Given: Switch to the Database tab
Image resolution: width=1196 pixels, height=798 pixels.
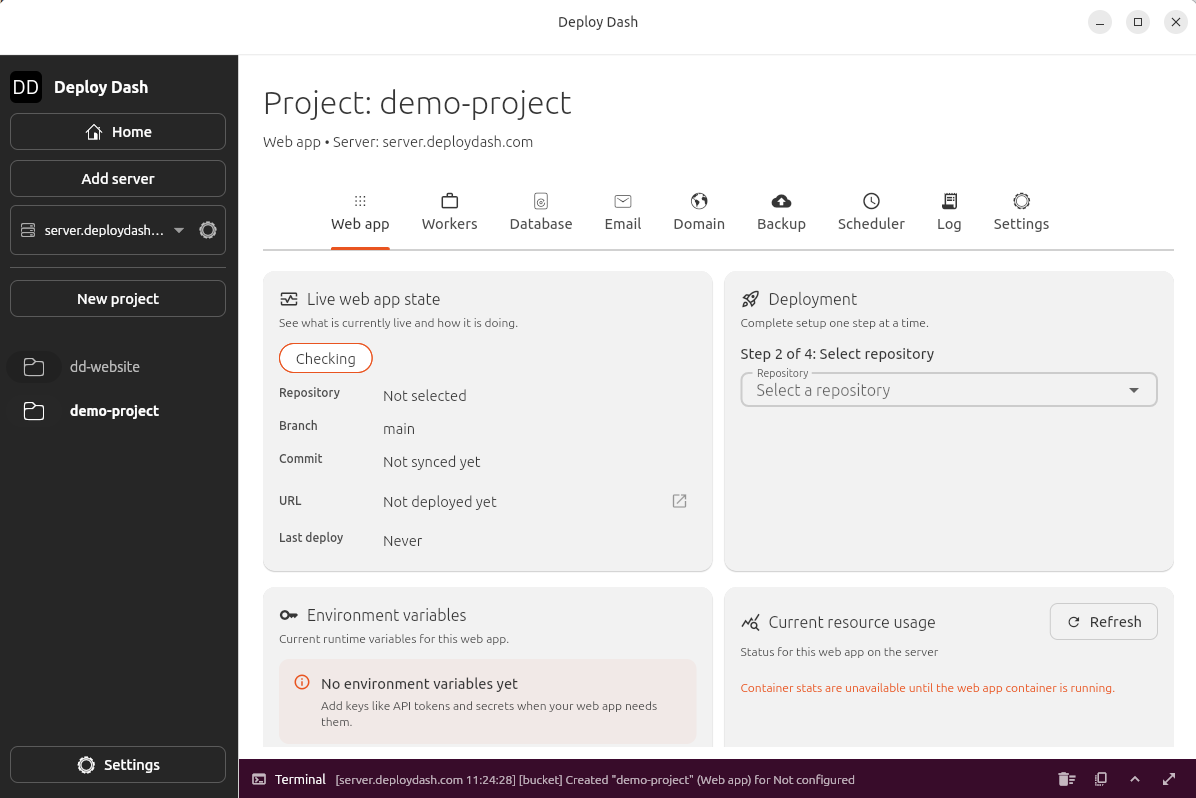Looking at the screenshot, I should pyautogui.click(x=540, y=212).
